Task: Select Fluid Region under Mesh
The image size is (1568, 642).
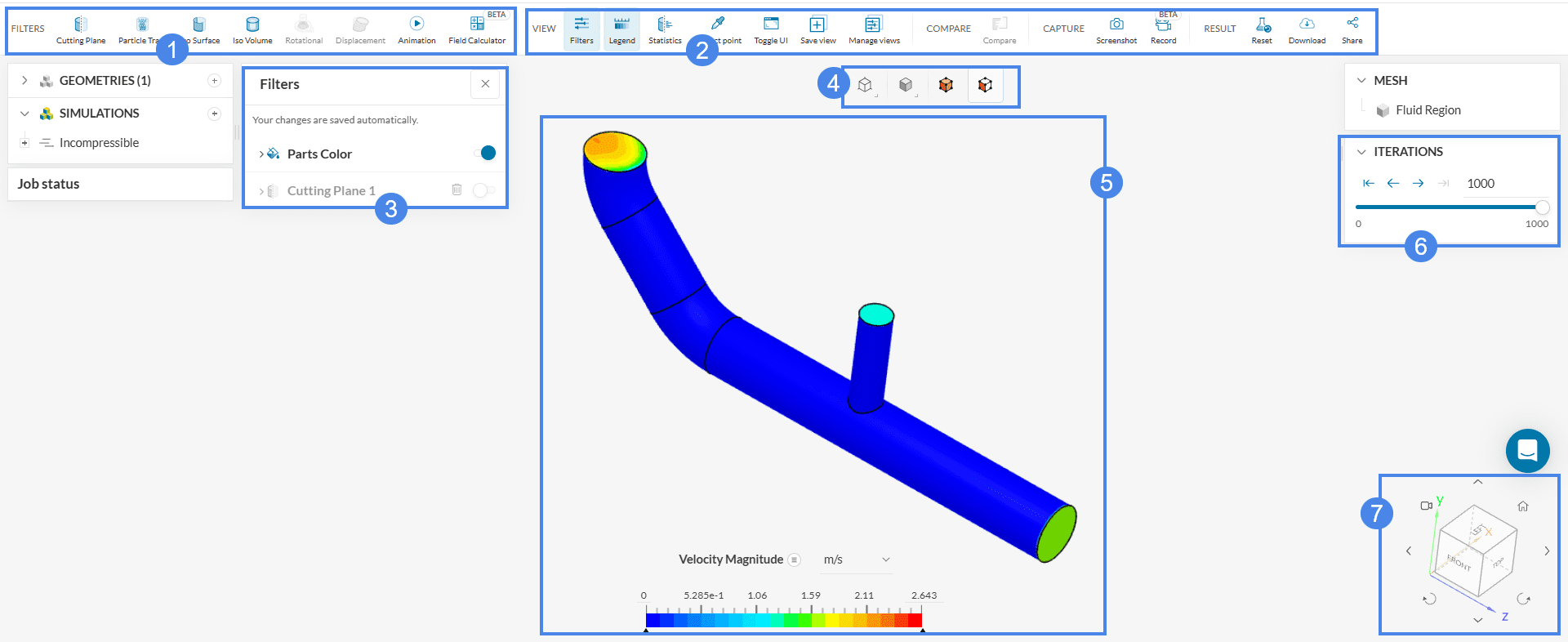Action: 1428,110
